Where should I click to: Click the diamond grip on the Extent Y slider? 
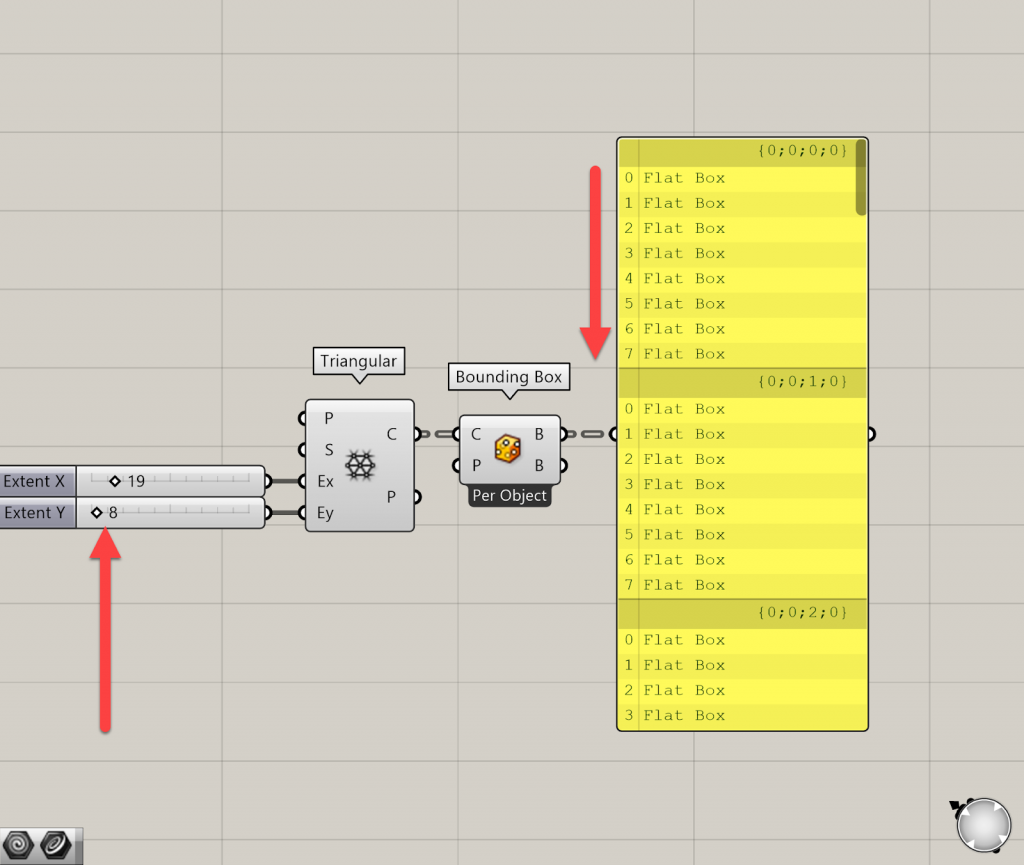pos(99,512)
